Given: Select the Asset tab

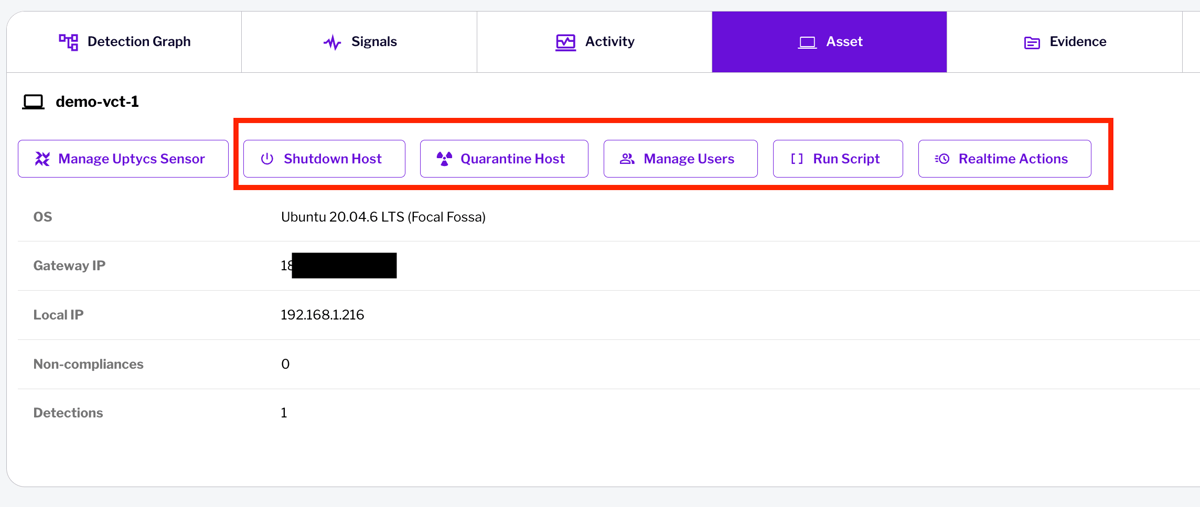Looking at the screenshot, I should pos(830,42).
